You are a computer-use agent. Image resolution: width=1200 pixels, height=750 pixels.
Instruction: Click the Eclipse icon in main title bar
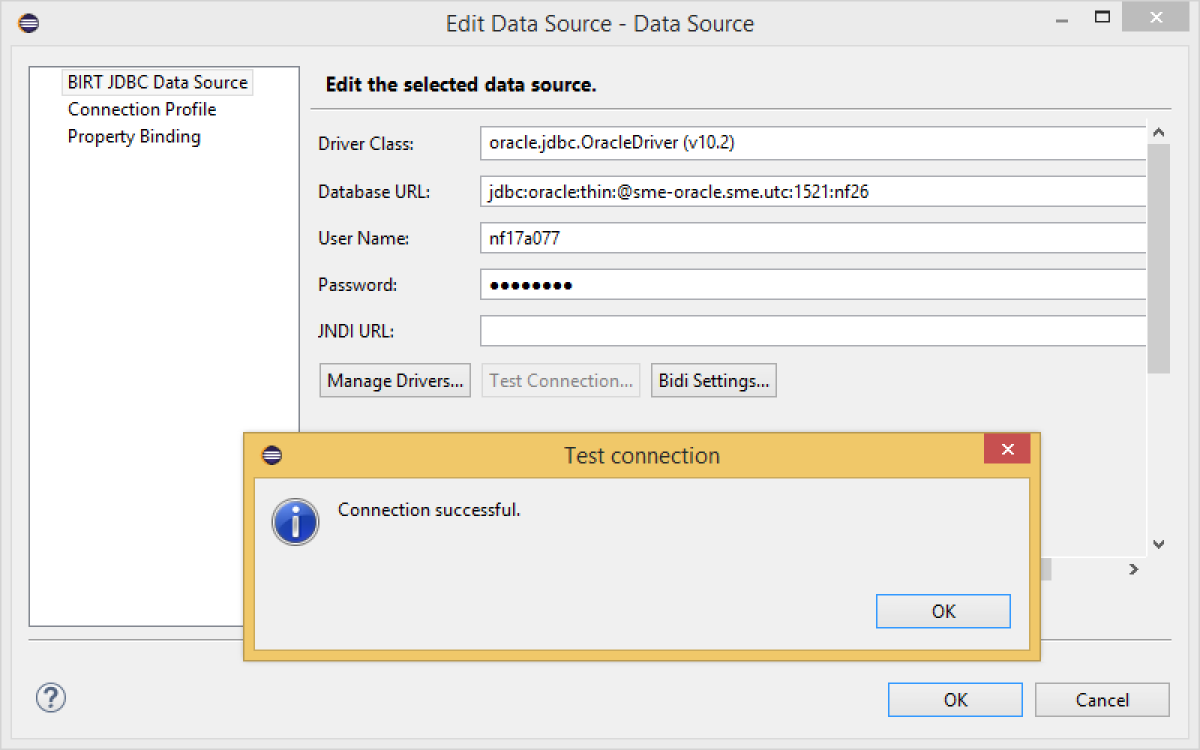29,22
